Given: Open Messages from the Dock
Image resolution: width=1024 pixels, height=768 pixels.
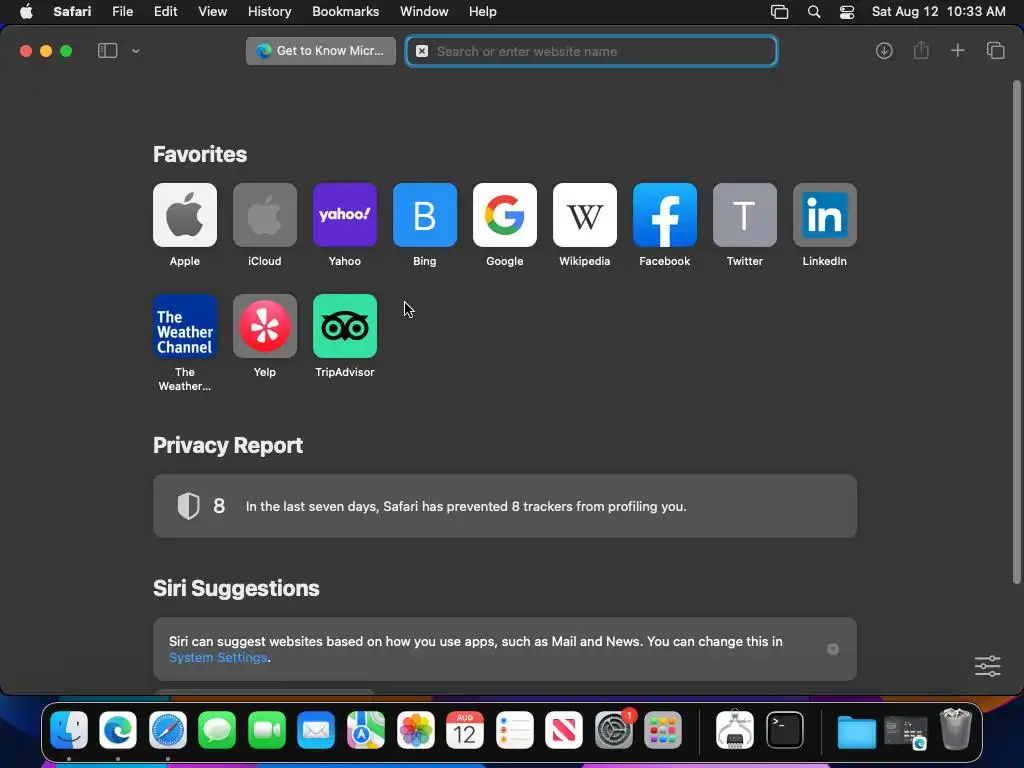Looking at the screenshot, I should 217,730.
